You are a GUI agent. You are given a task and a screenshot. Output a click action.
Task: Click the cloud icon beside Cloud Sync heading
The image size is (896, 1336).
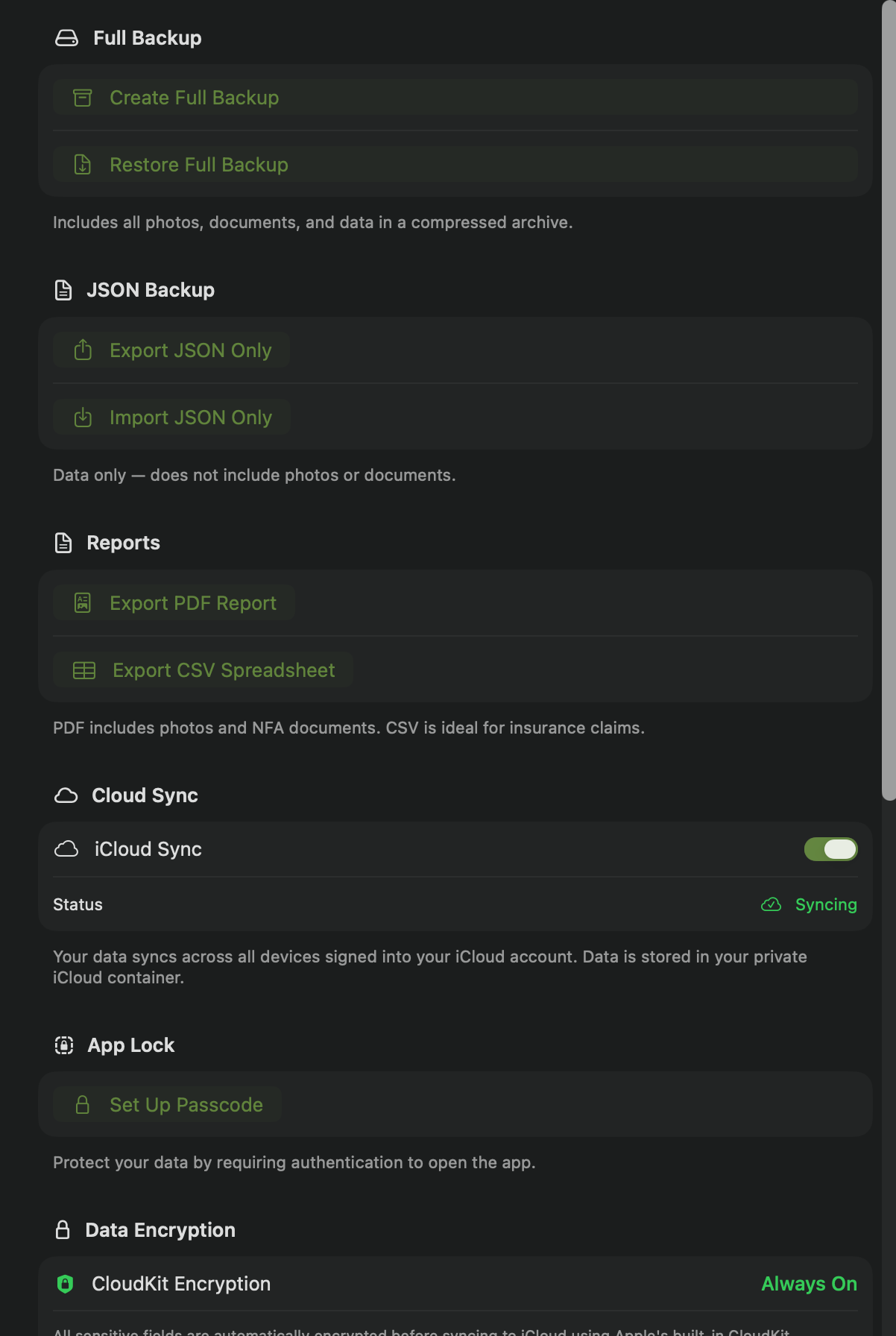pyautogui.click(x=66, y=795)
